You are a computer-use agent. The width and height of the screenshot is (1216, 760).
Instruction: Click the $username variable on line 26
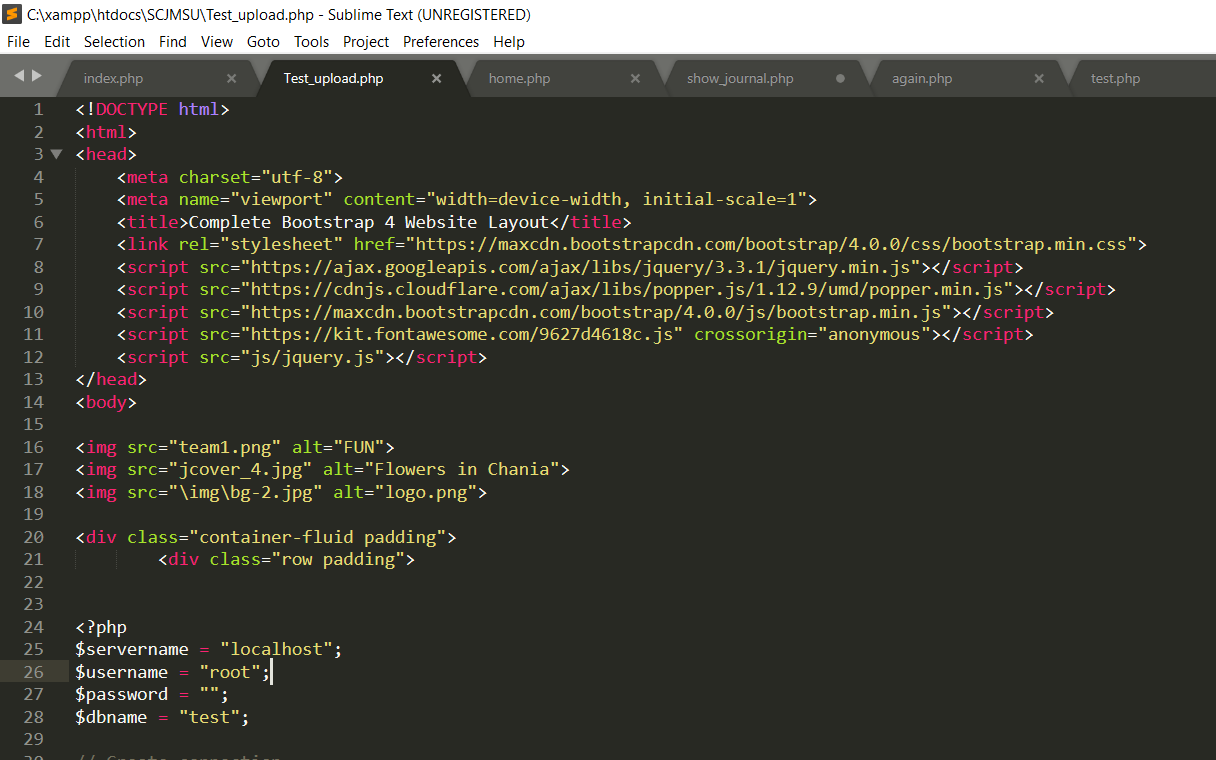click(x=122, y=672)
